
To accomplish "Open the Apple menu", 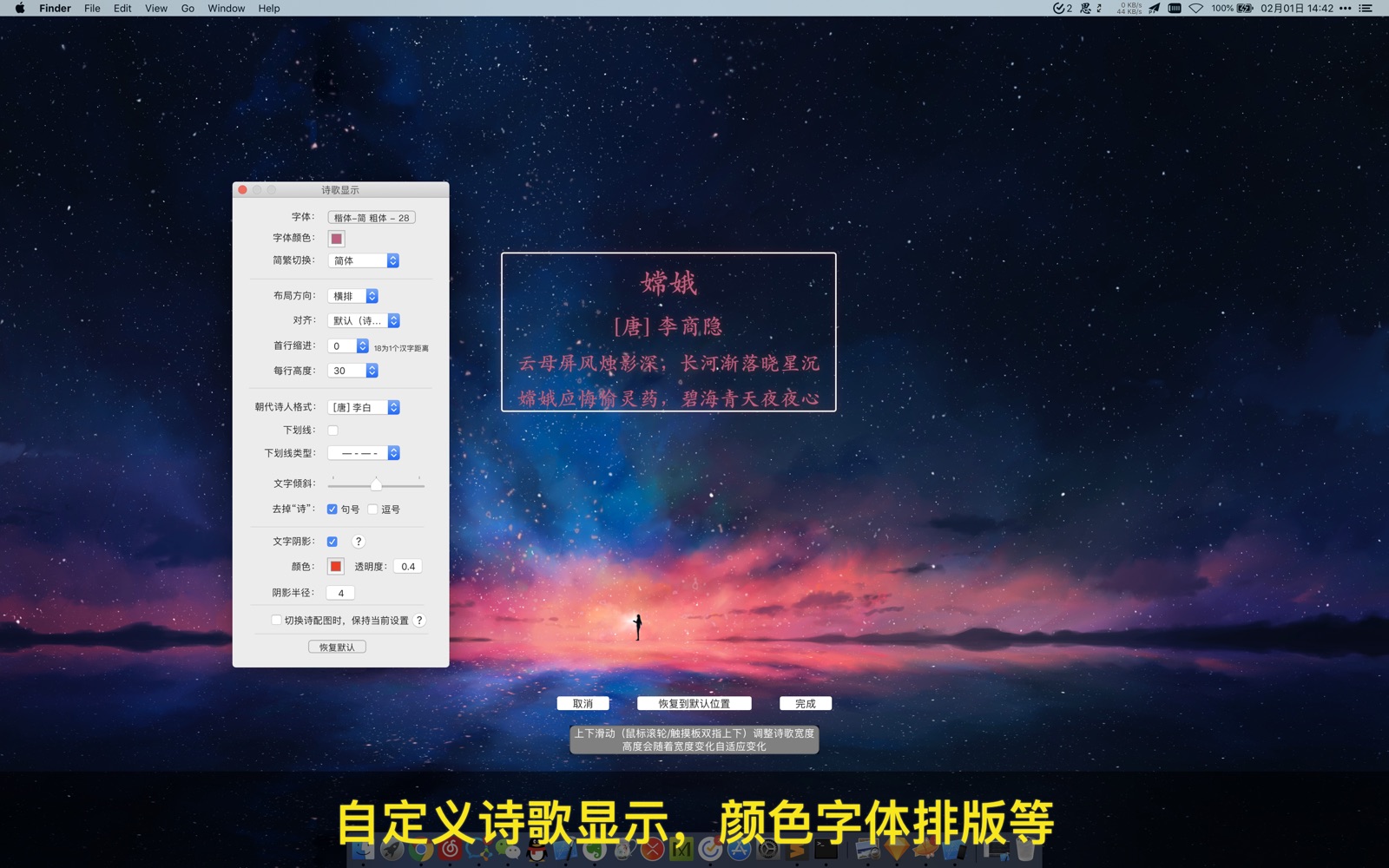I will point(20,9).
